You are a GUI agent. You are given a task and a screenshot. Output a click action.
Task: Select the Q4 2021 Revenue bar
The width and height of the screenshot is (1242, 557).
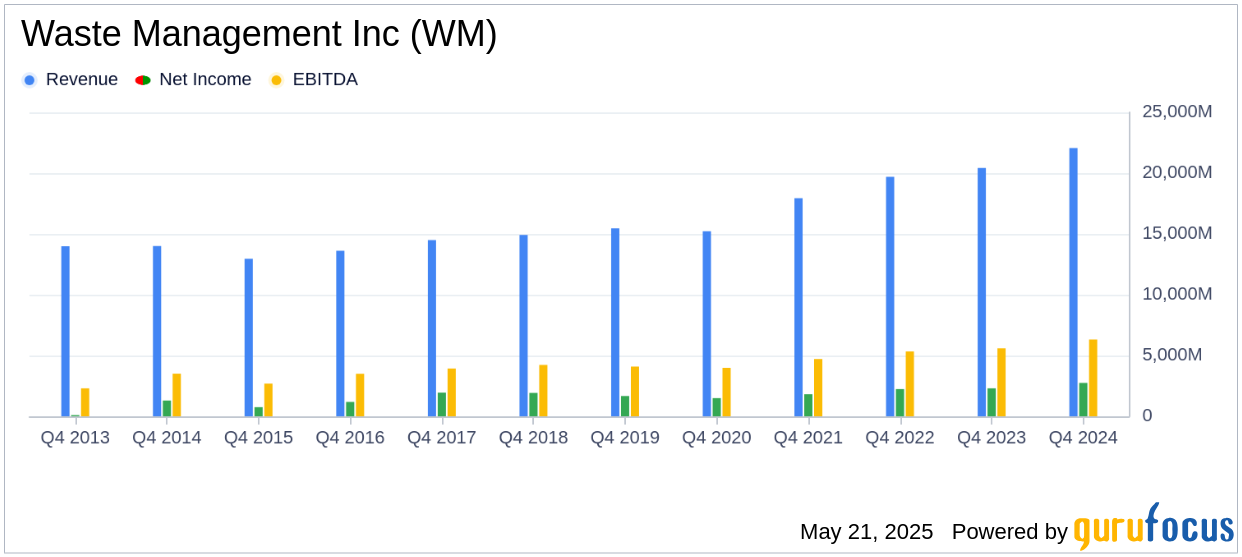click(799, 308)
